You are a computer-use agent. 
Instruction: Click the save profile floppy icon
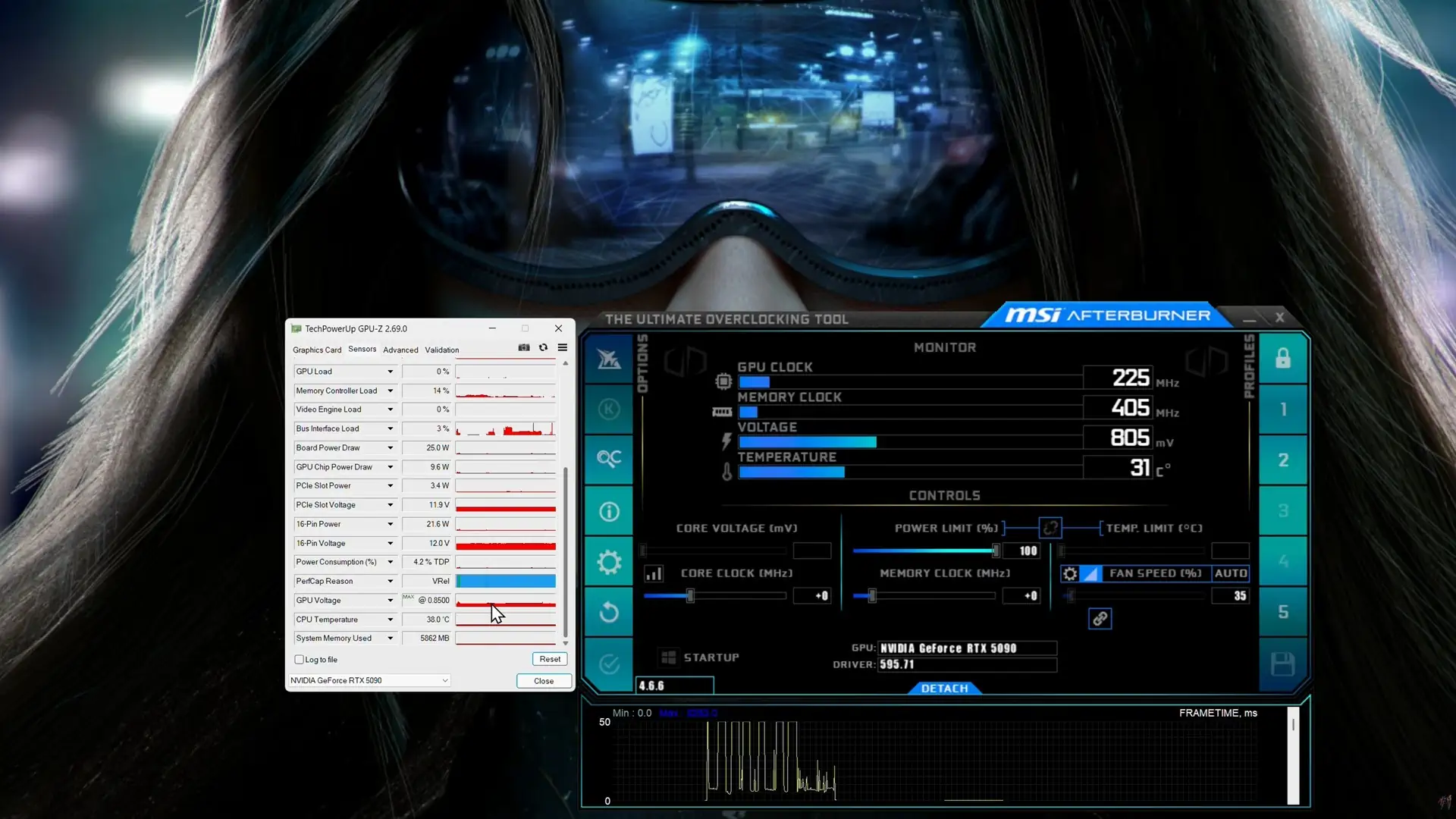pos(1282,664)
